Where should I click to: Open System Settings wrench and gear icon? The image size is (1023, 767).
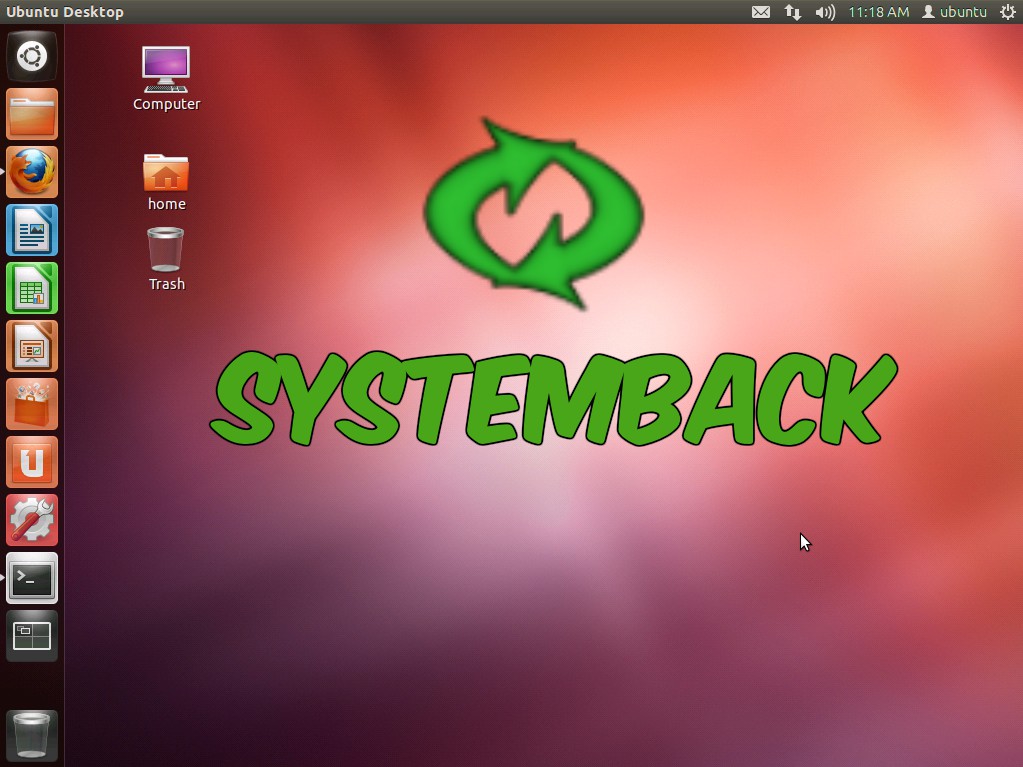(32, 520)
